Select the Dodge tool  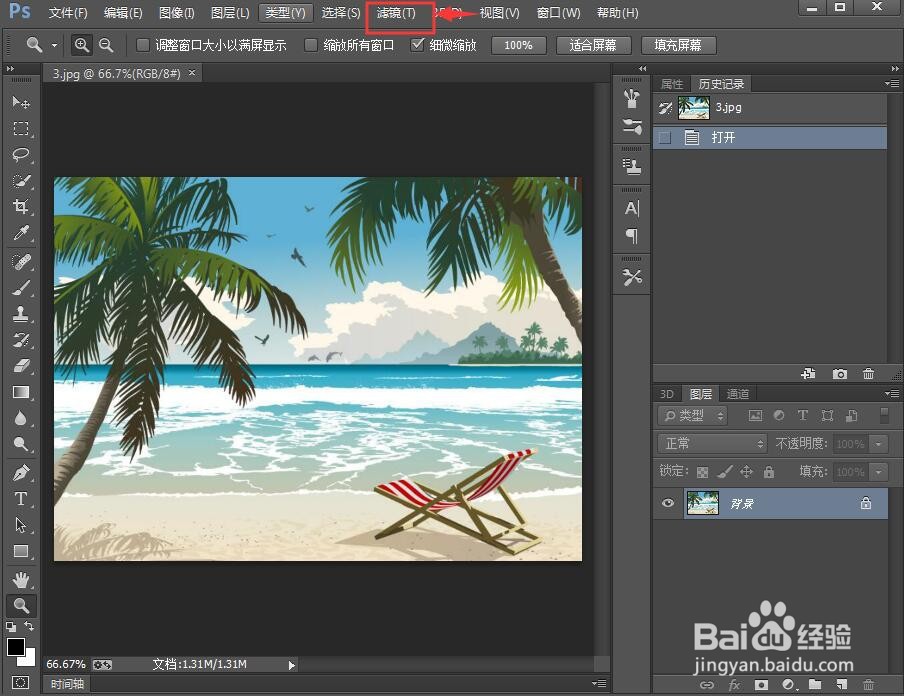(x=21, y=444)
